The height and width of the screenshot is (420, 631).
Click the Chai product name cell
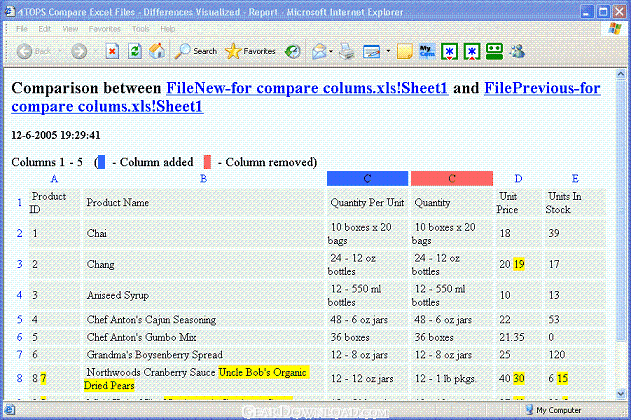204,233
